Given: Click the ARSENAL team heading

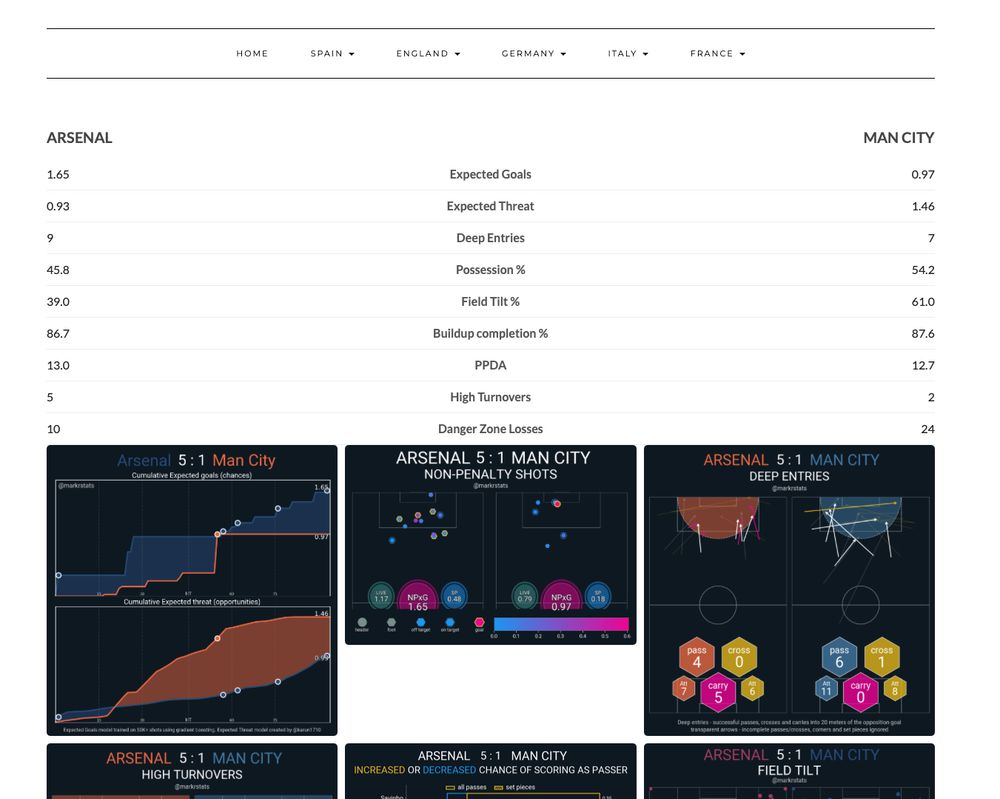Looking at the screenshot, I should point(79,138).
